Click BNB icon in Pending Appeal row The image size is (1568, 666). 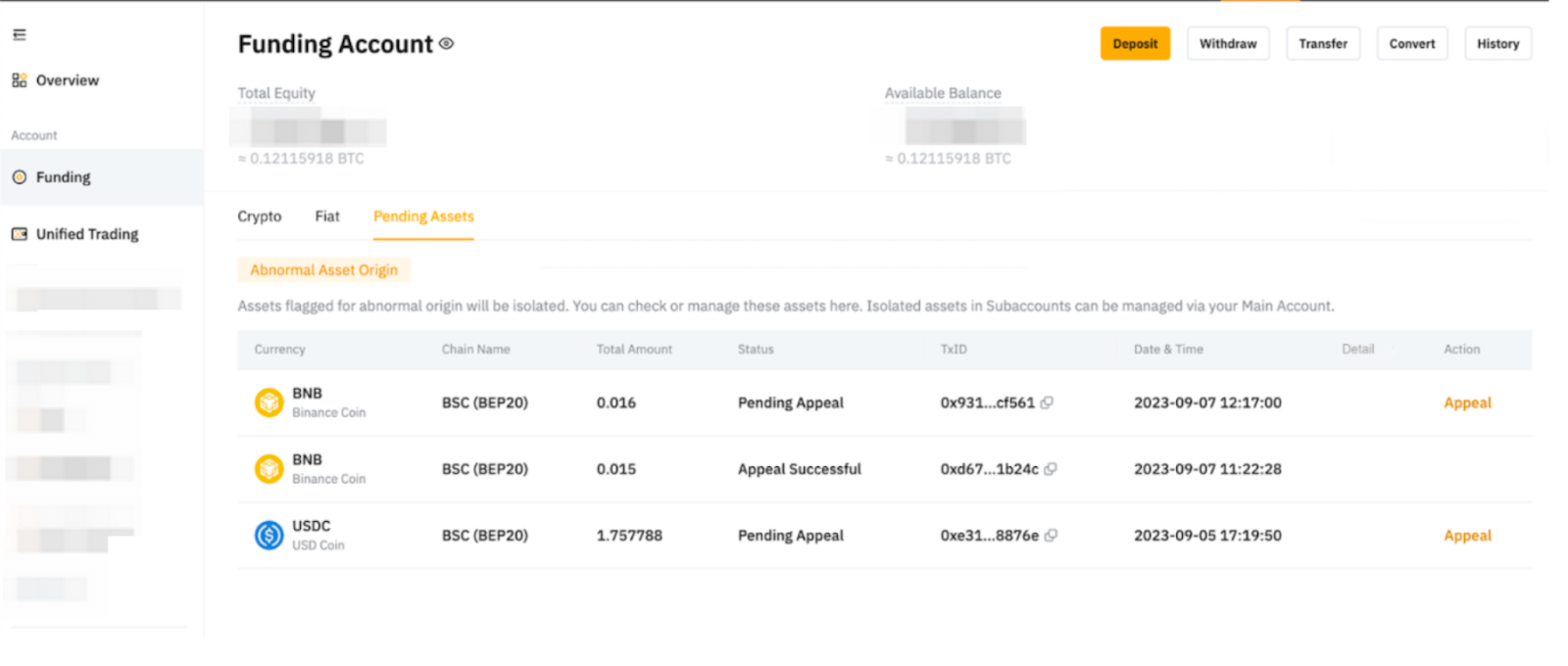pos(269,403)
